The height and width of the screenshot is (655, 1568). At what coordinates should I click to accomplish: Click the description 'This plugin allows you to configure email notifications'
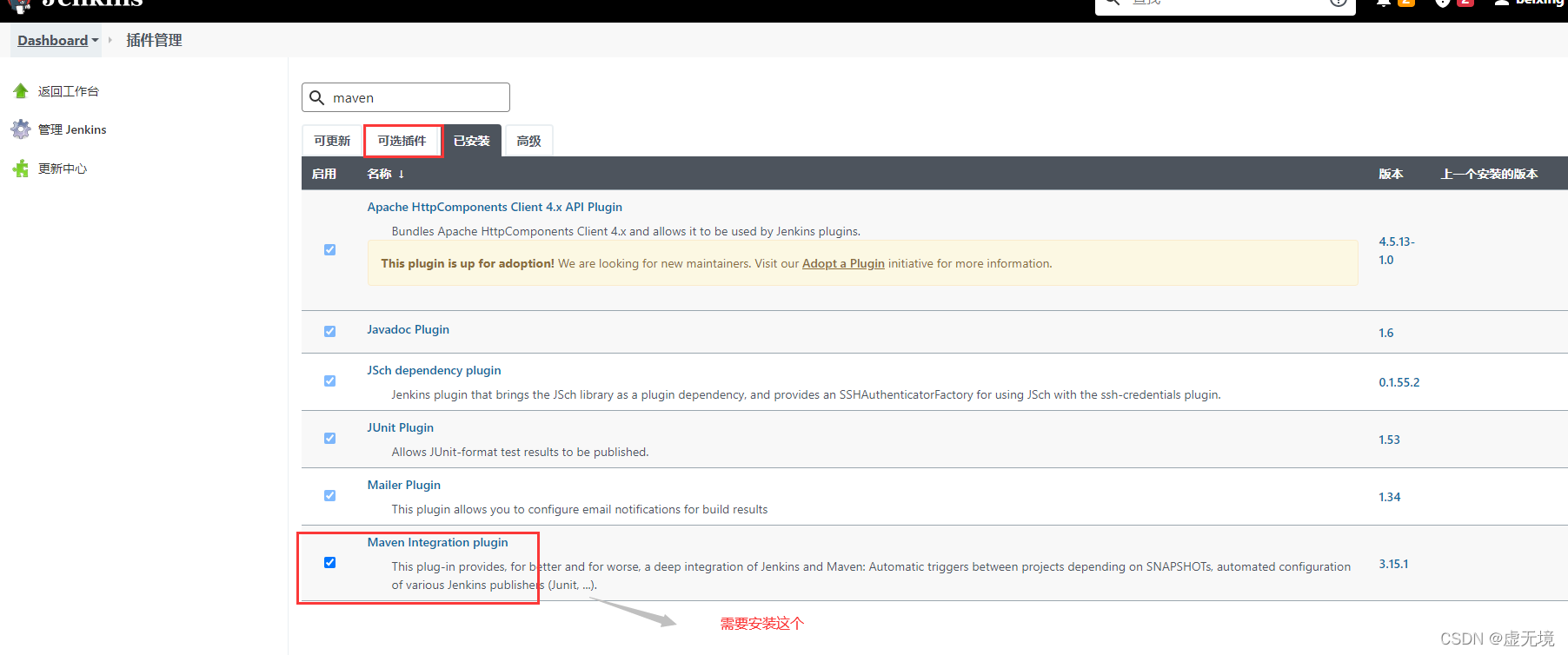[580, 509]
